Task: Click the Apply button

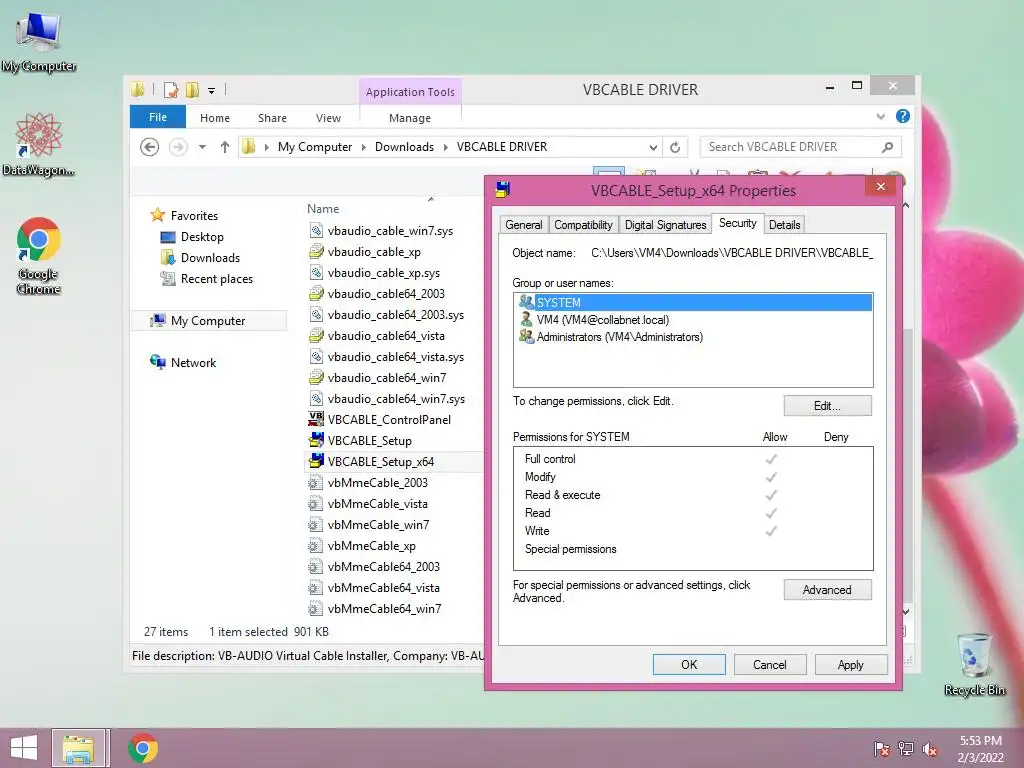Action: pos(851,664)
